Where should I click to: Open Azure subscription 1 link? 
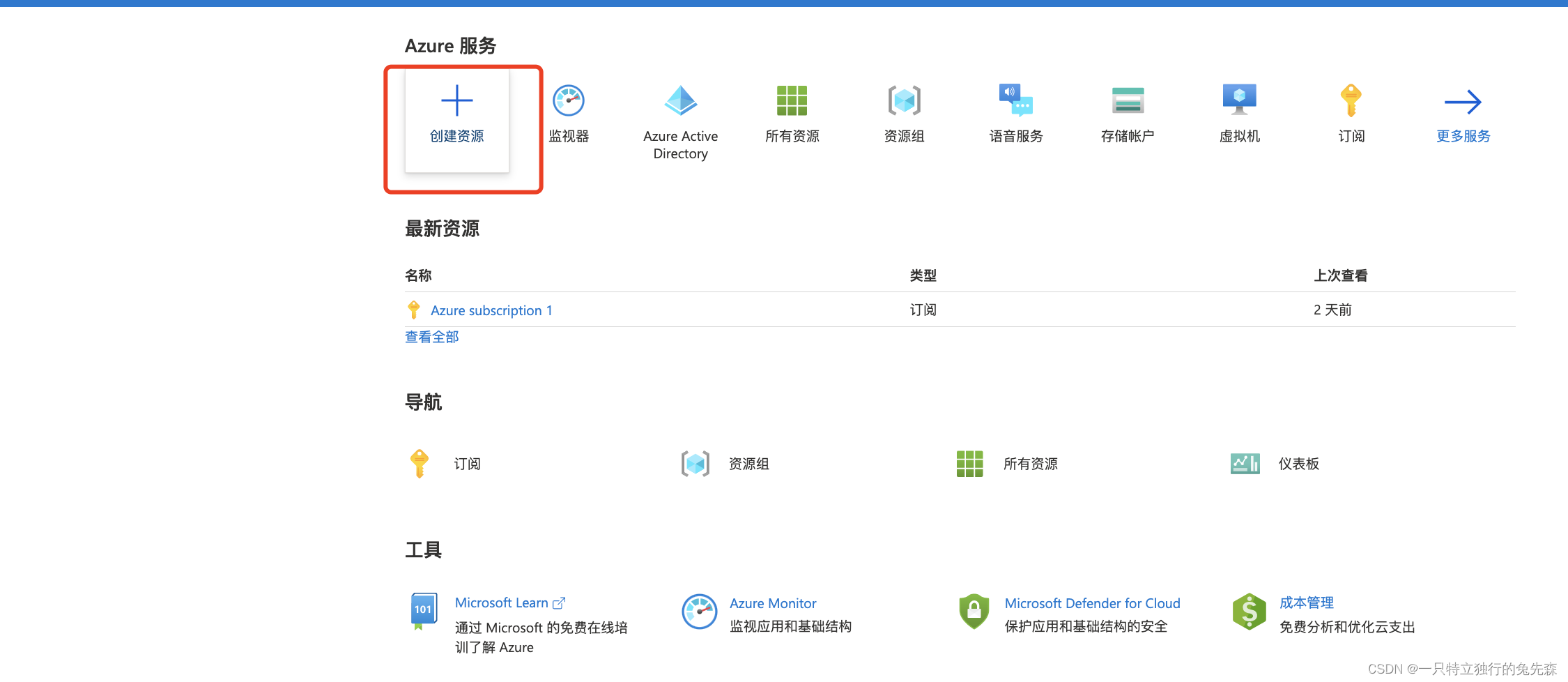pyautogui.click(x=491, y=310)
